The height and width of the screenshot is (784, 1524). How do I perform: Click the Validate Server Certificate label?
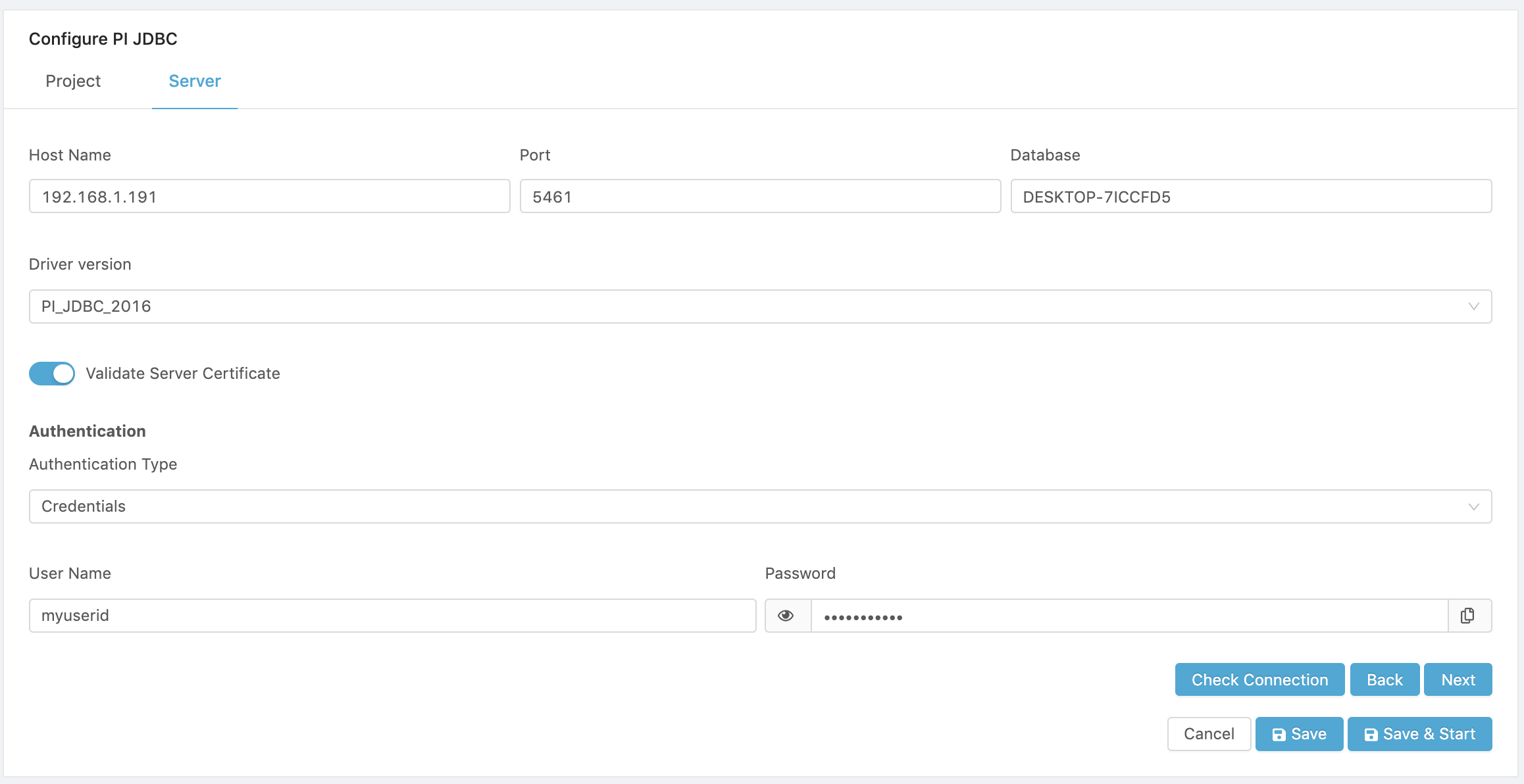pos(183,374)
